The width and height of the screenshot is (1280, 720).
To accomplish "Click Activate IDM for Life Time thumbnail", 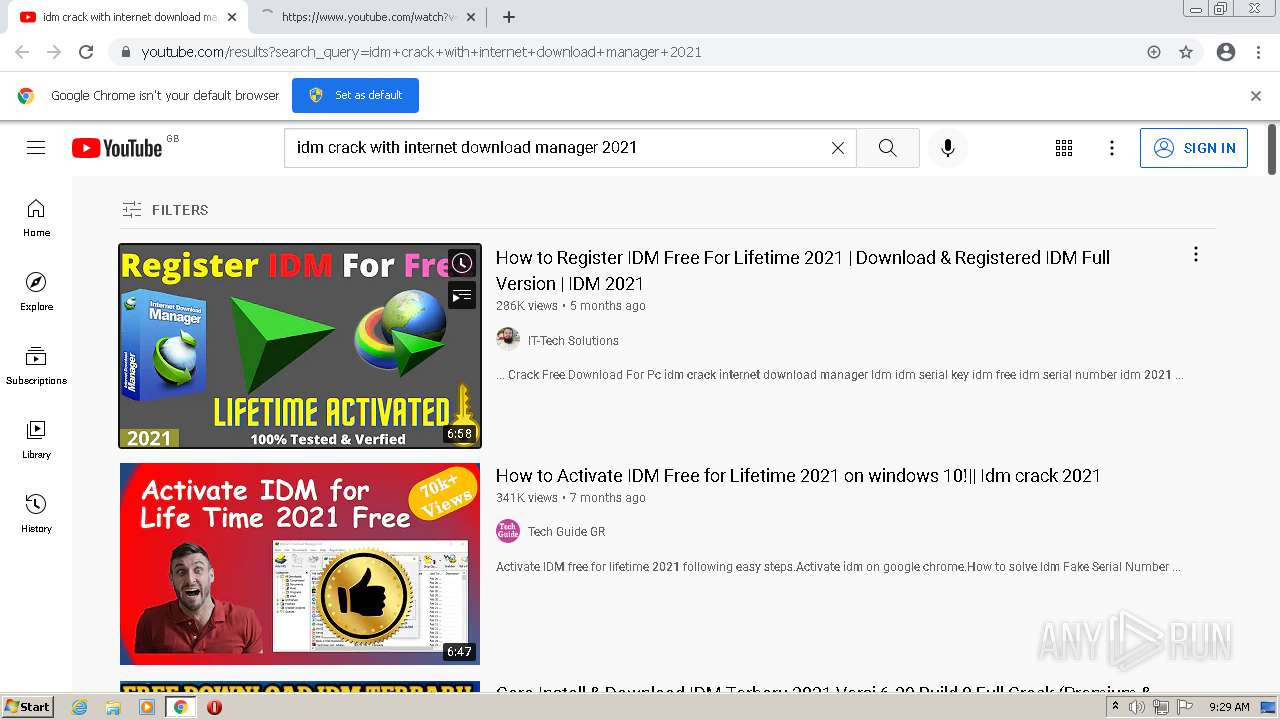I will [x=300, y=564].
